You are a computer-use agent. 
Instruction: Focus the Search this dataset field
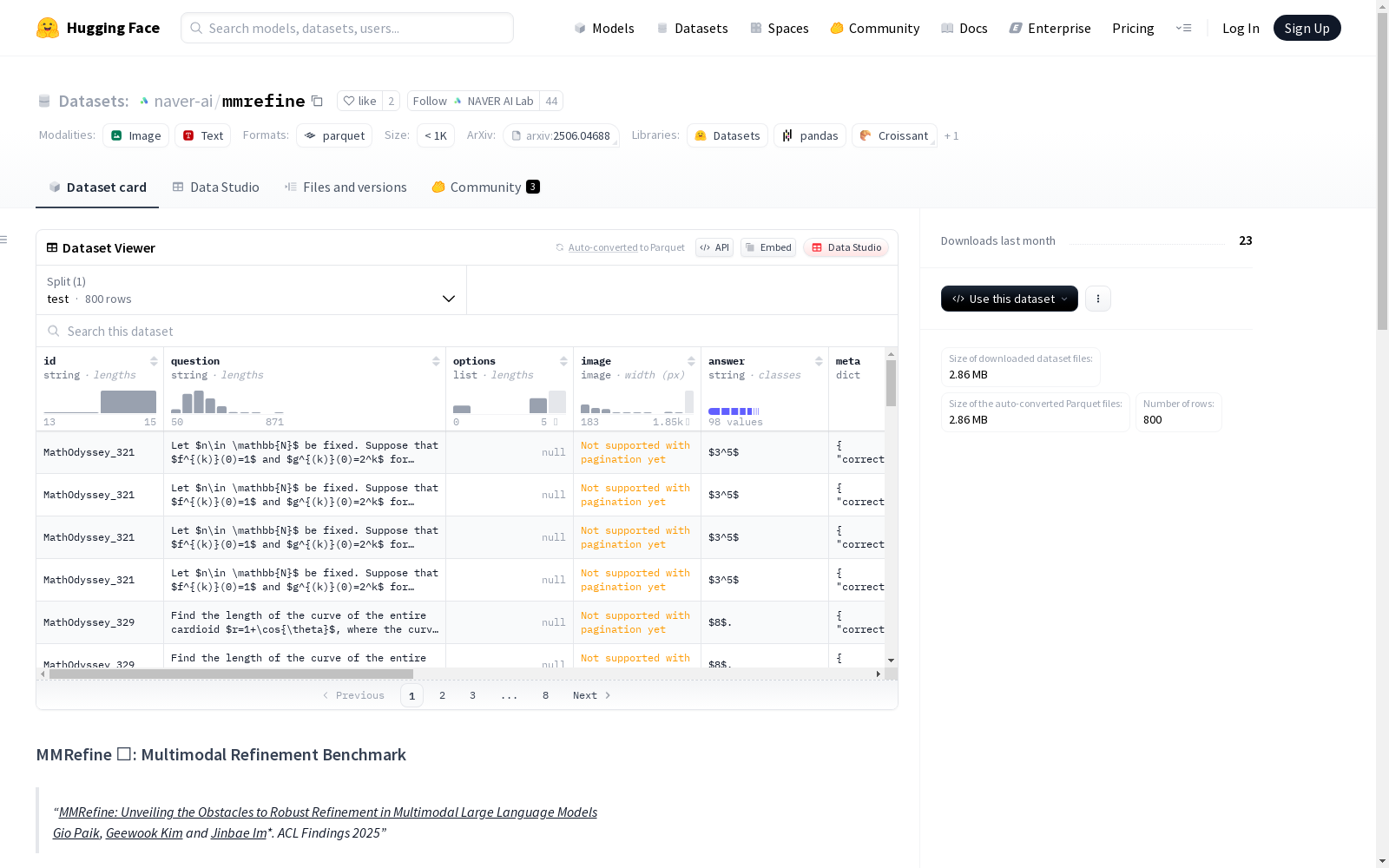pyautogui.click(x=467, y=331)
